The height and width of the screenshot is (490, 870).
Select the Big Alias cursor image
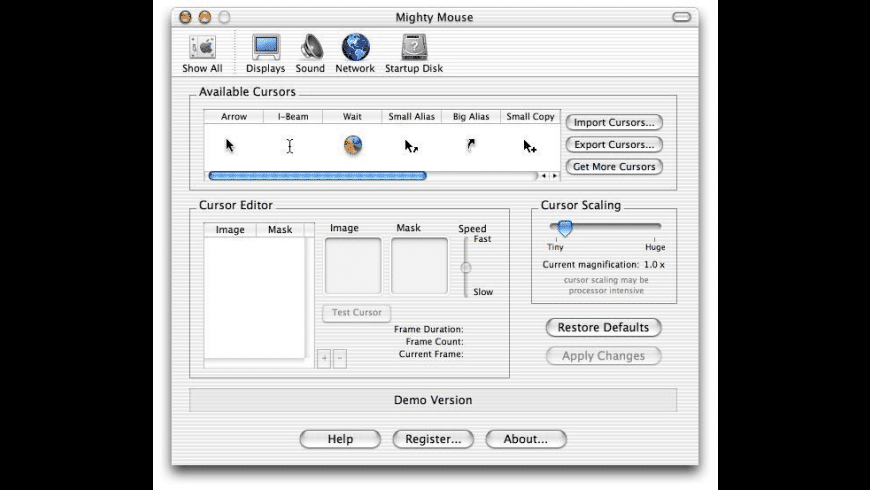471,145
